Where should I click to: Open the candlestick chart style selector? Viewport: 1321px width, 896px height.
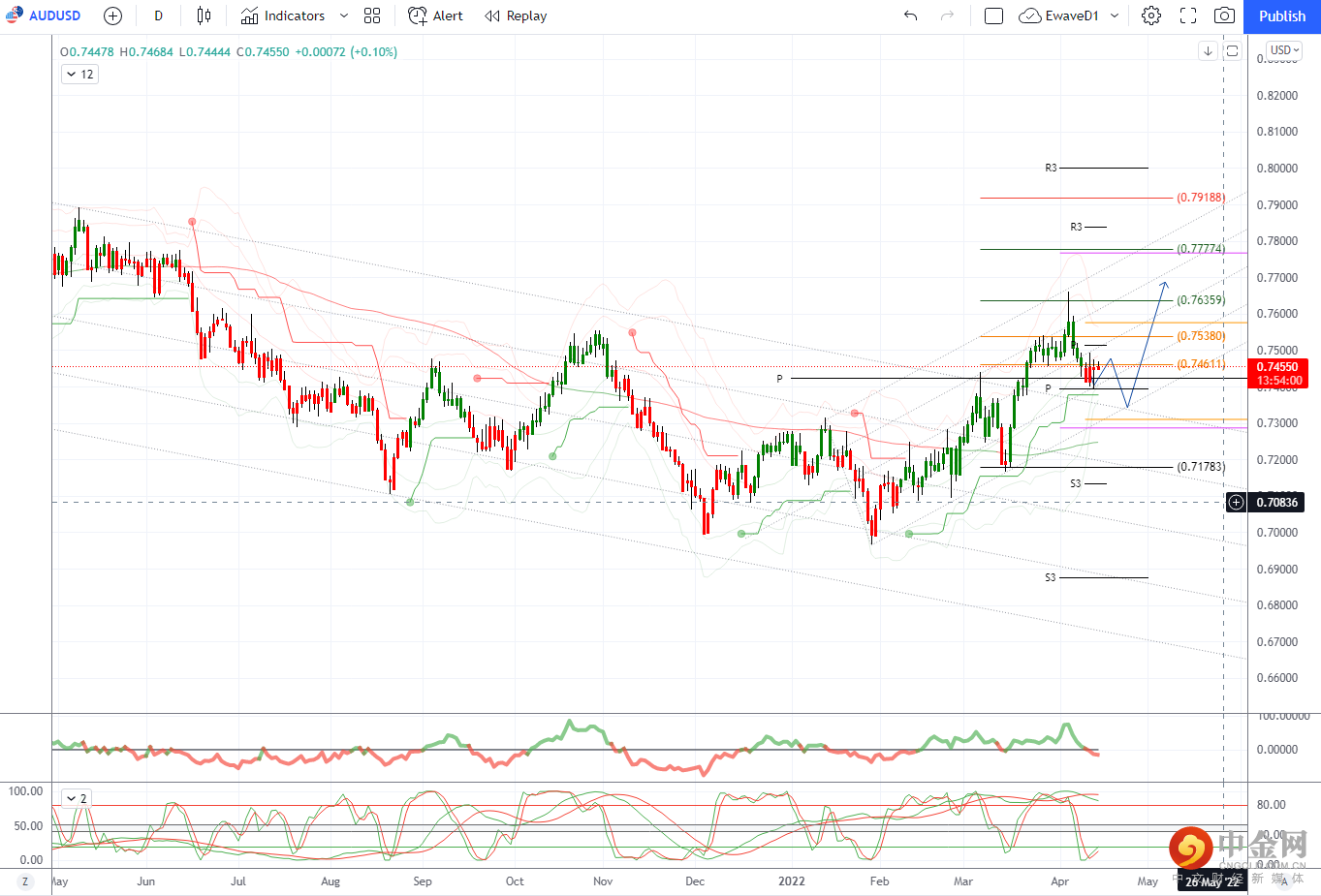(x=204, y=15)
